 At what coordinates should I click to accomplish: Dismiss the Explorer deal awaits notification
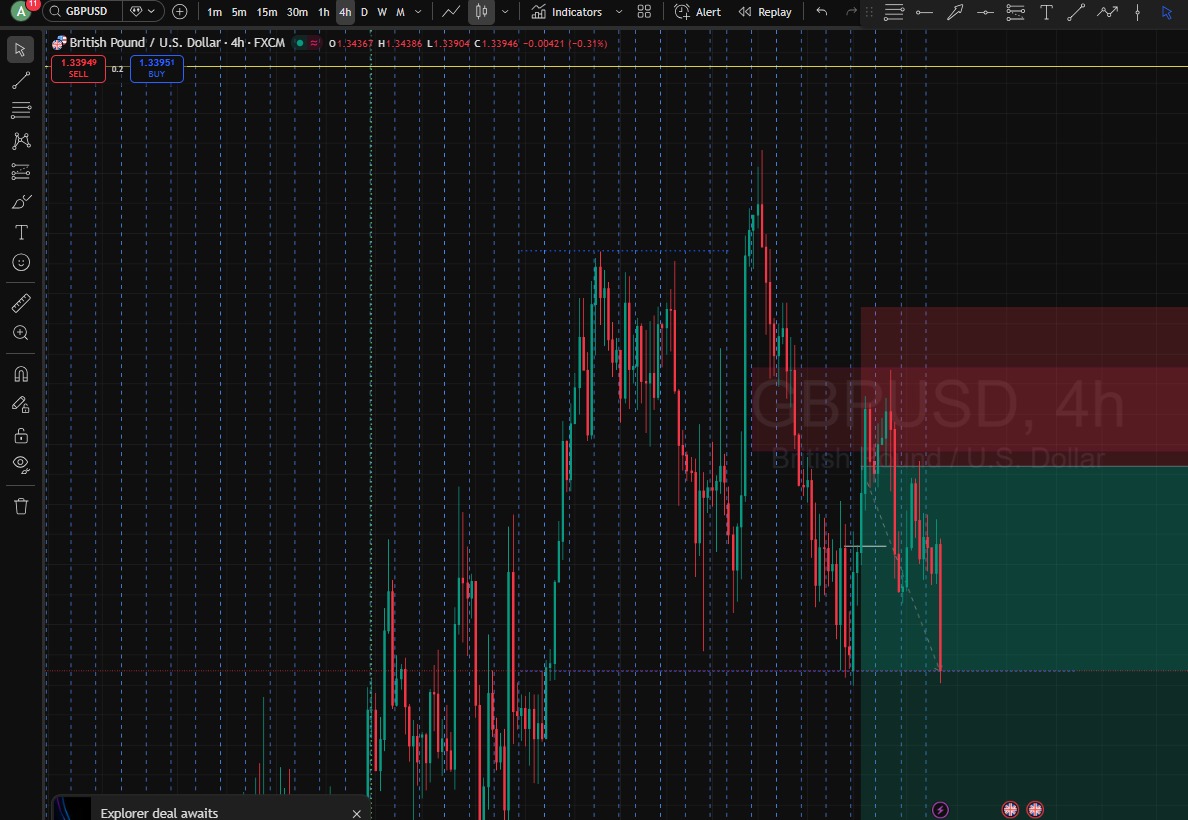point(357,813)
